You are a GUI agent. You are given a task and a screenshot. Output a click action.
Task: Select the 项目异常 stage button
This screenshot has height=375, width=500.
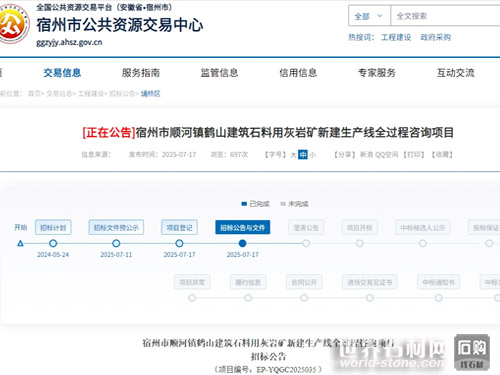192,282
